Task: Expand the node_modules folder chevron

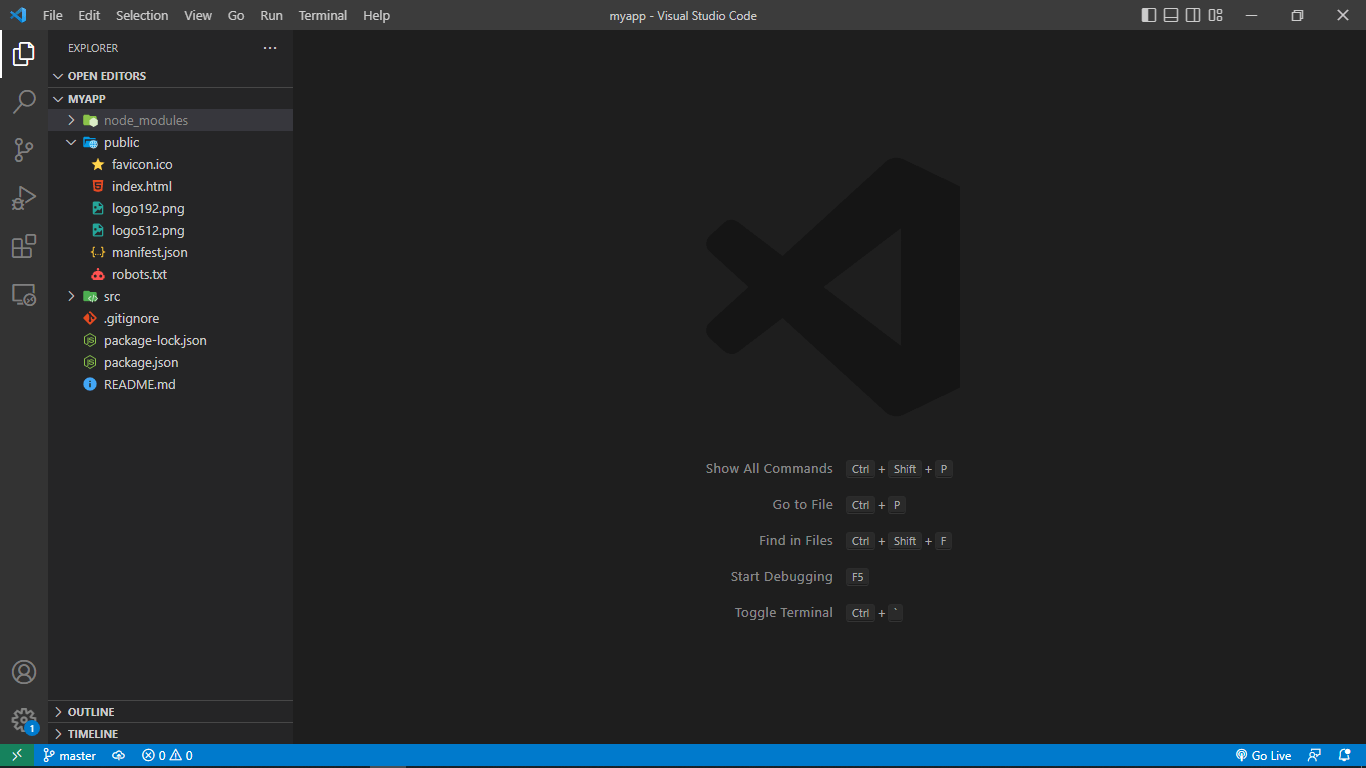Action: (71, 120)
